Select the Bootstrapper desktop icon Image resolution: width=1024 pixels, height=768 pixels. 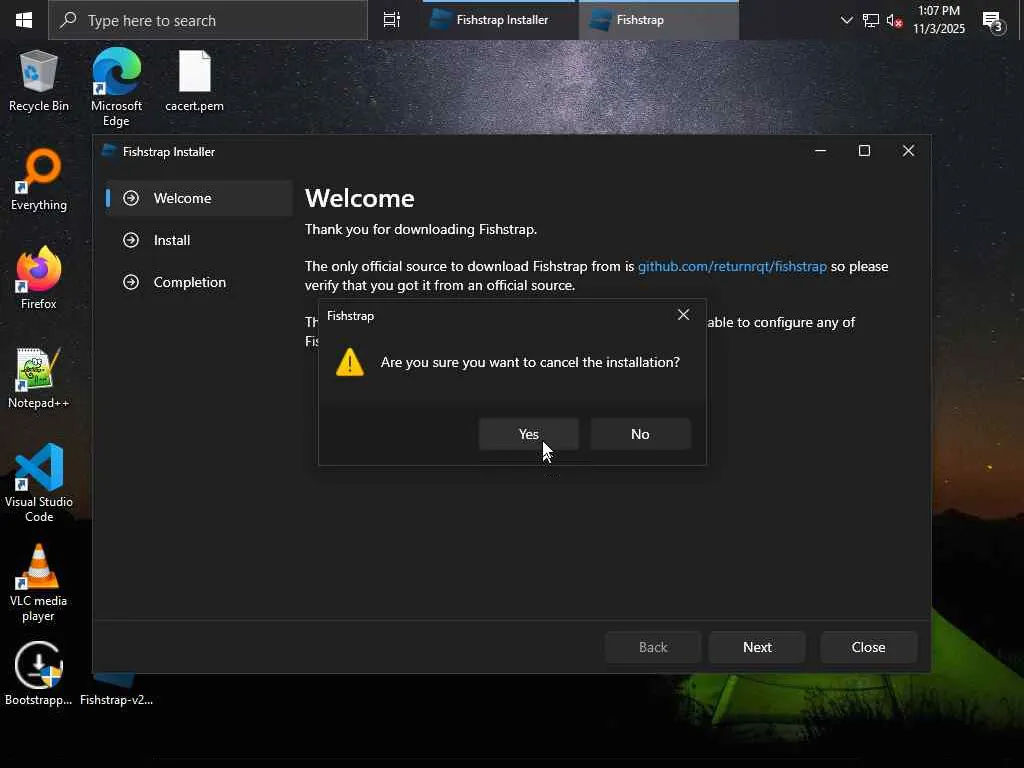pyautogui.click(x=39, y=674)
